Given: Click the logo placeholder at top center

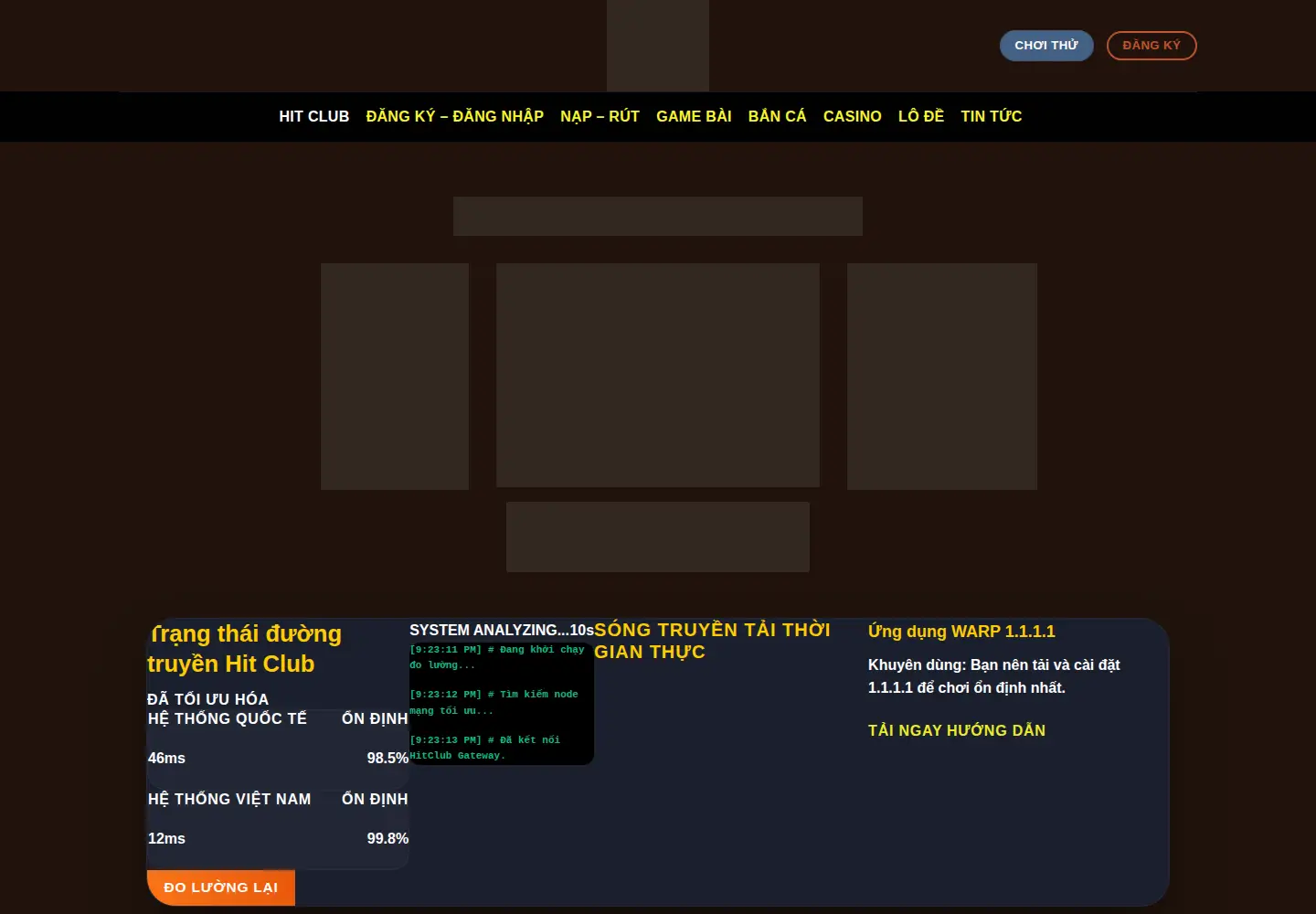Looking at the screenshot, I should [658, 46].
